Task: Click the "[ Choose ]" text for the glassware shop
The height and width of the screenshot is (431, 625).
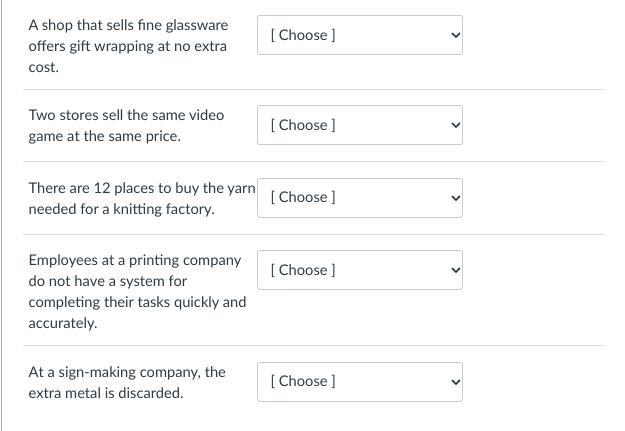Action: [303, 35]
